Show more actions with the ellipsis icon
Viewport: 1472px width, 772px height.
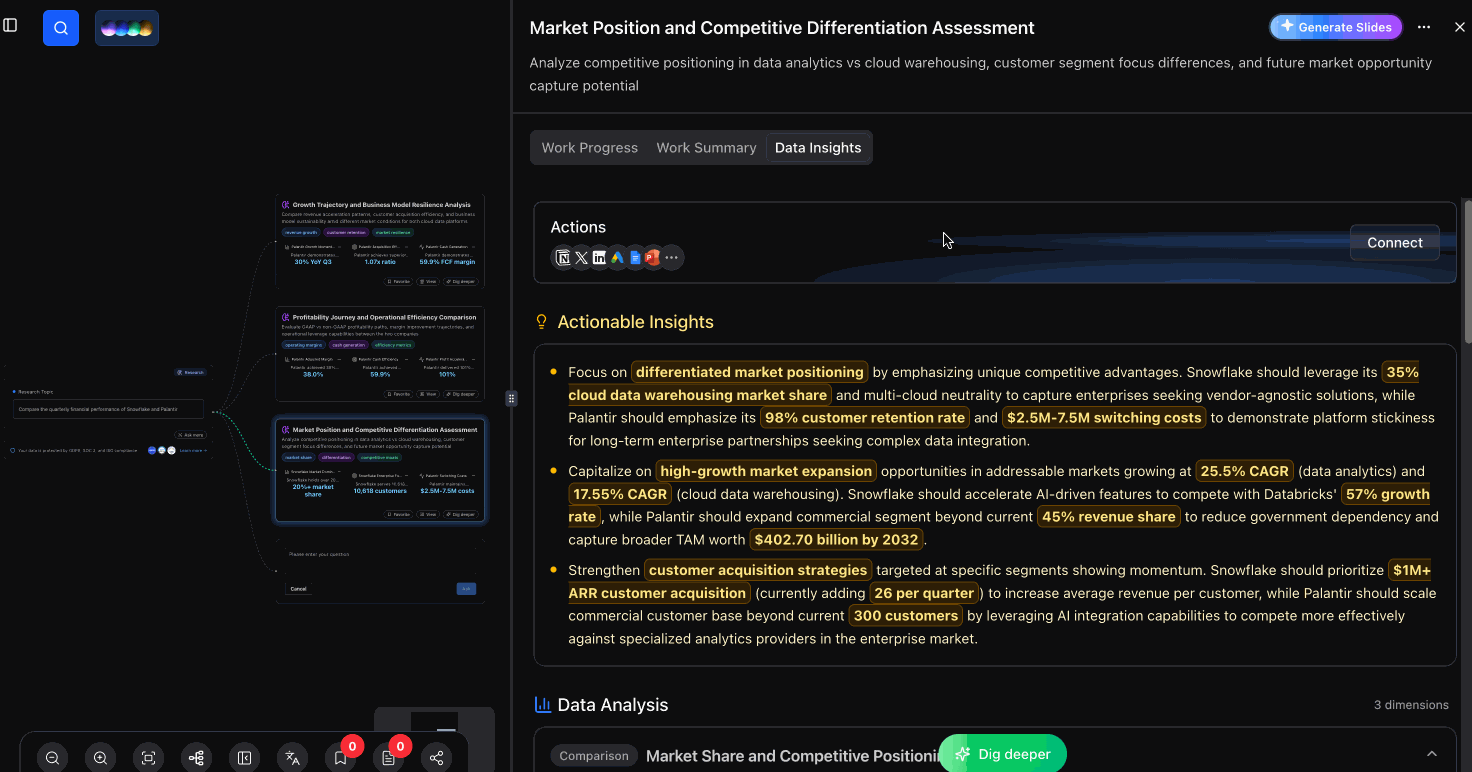click(672, 257)
